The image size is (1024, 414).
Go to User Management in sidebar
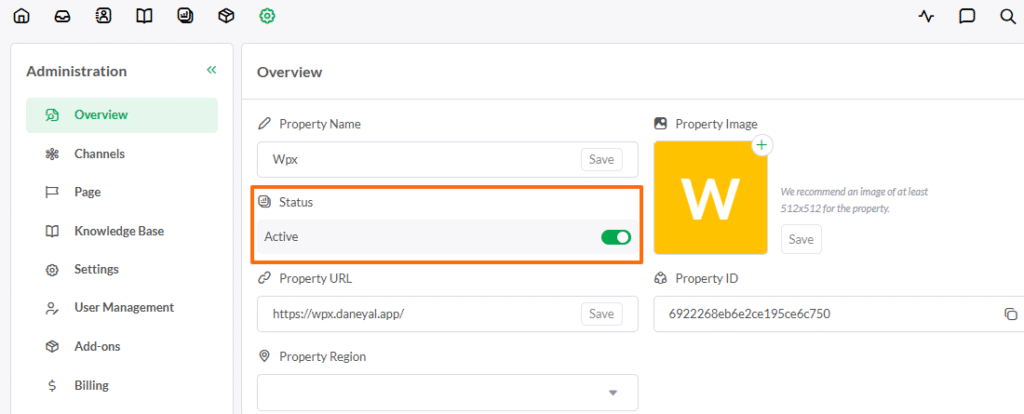123,307
